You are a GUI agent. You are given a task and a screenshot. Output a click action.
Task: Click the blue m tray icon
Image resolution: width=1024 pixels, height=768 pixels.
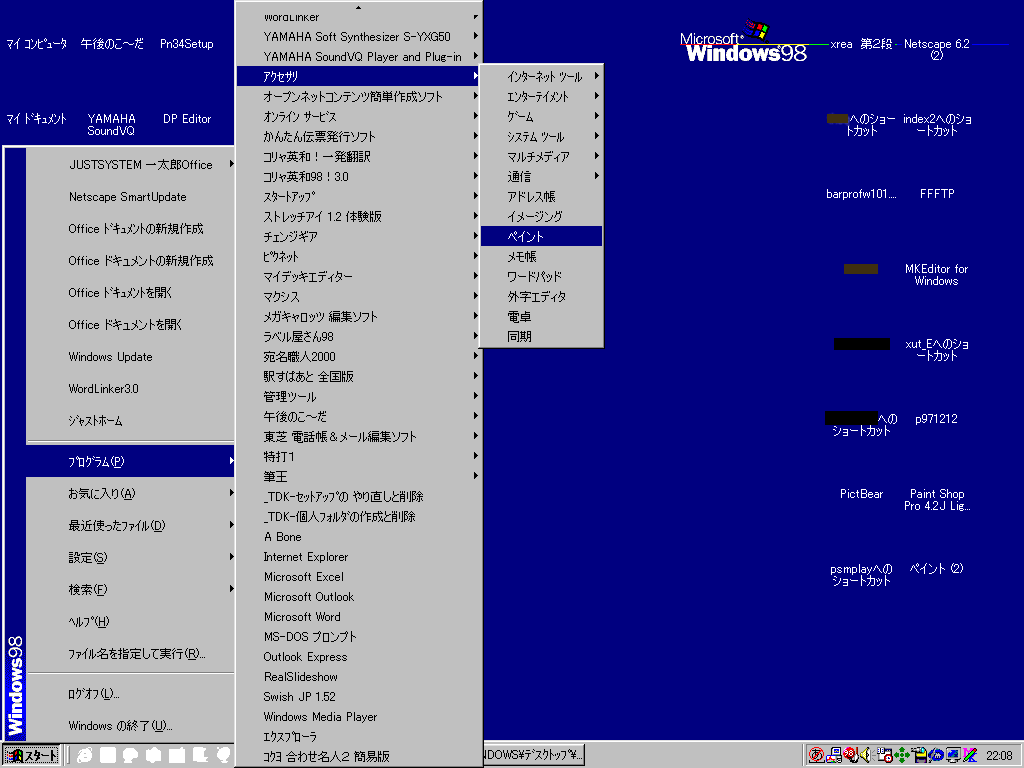tap(936, 755)
